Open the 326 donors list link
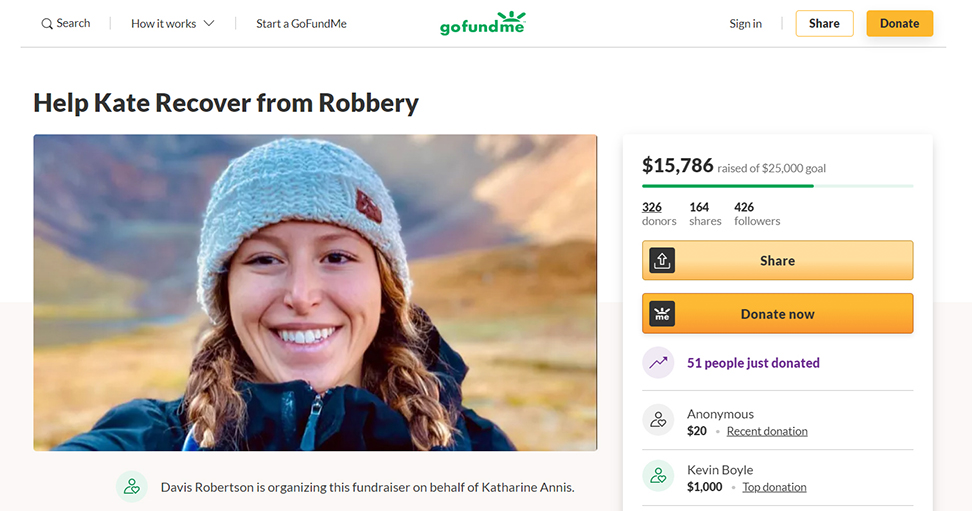This screenshot has height=511, width=972. pyautogui.click(x=652, y=208)
